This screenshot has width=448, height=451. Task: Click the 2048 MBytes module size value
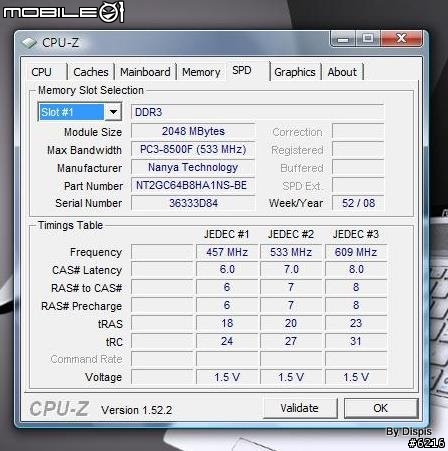pos(193,131)
